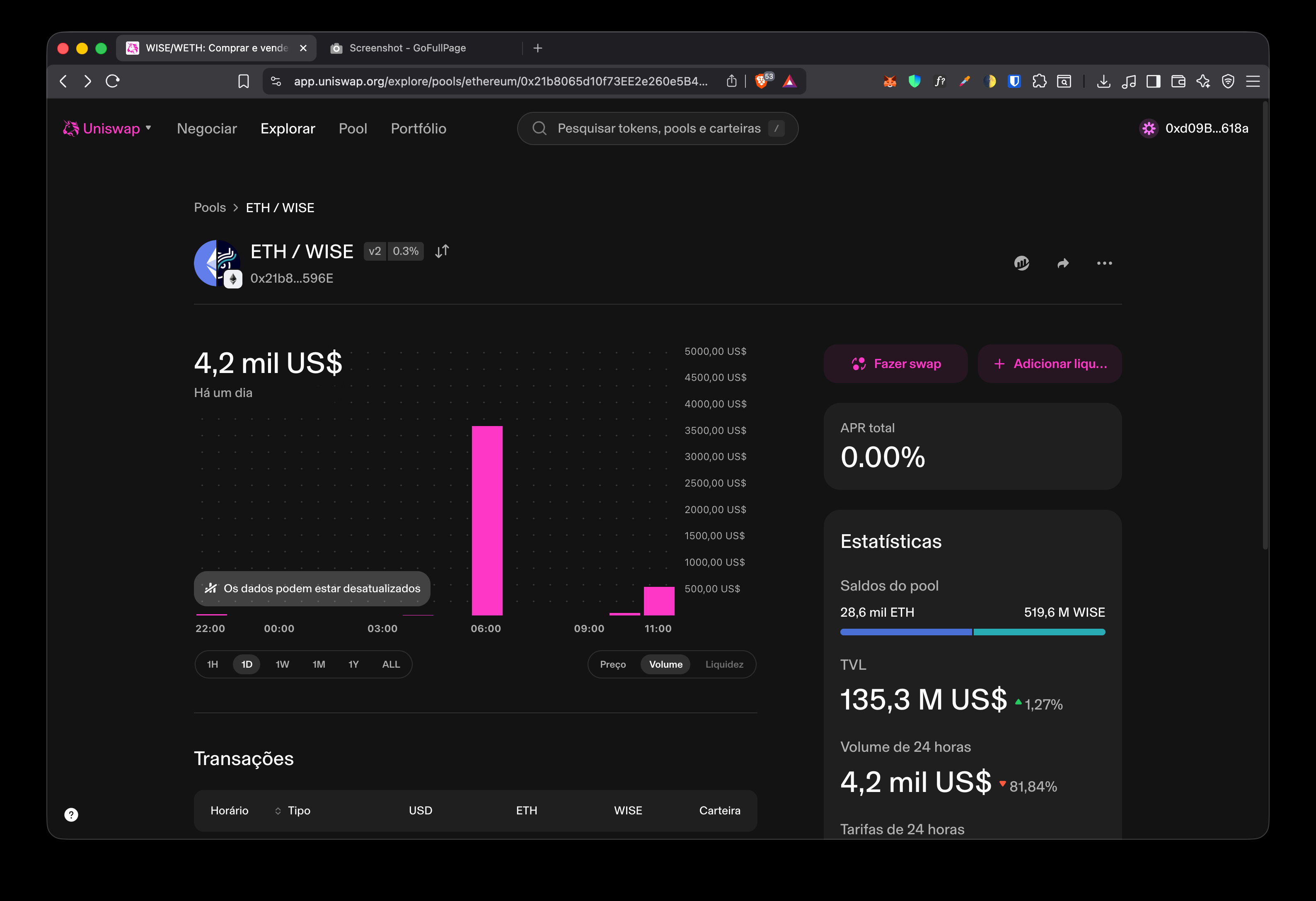Share the ETH / WISE pool
The width and height of the screenshot is (1316, 901).
pyautogui.click(x=1063, y=263)
